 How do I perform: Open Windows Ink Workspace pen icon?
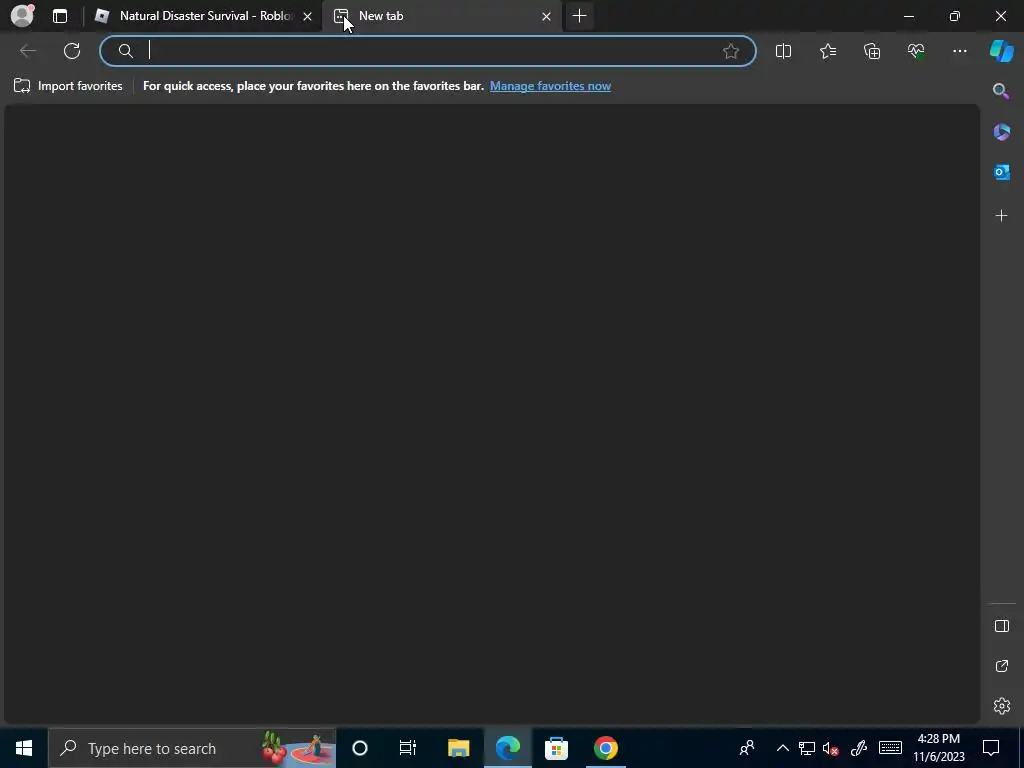click(x=859, y=748)
